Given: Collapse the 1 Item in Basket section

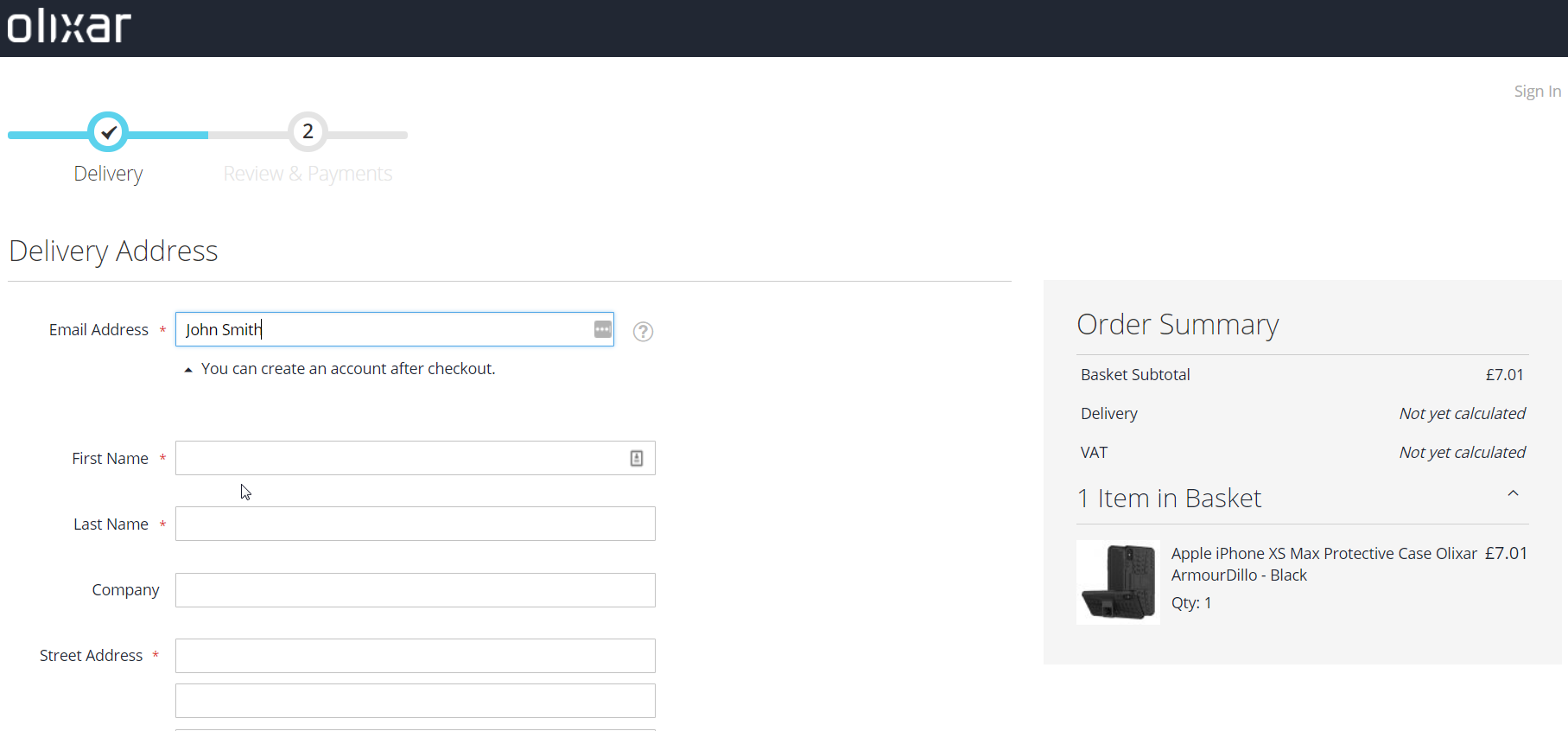Looking at the screenshot, I should (x=1513, y=493).
